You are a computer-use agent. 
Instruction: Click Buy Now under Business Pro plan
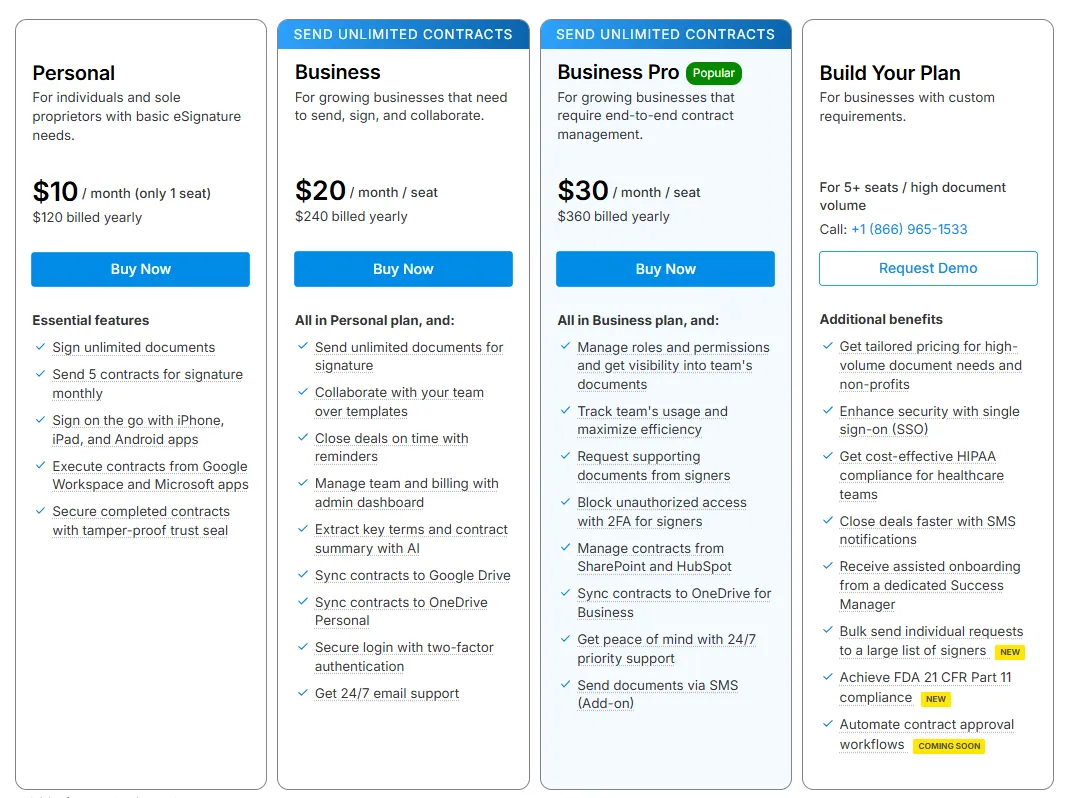[665, 269]
